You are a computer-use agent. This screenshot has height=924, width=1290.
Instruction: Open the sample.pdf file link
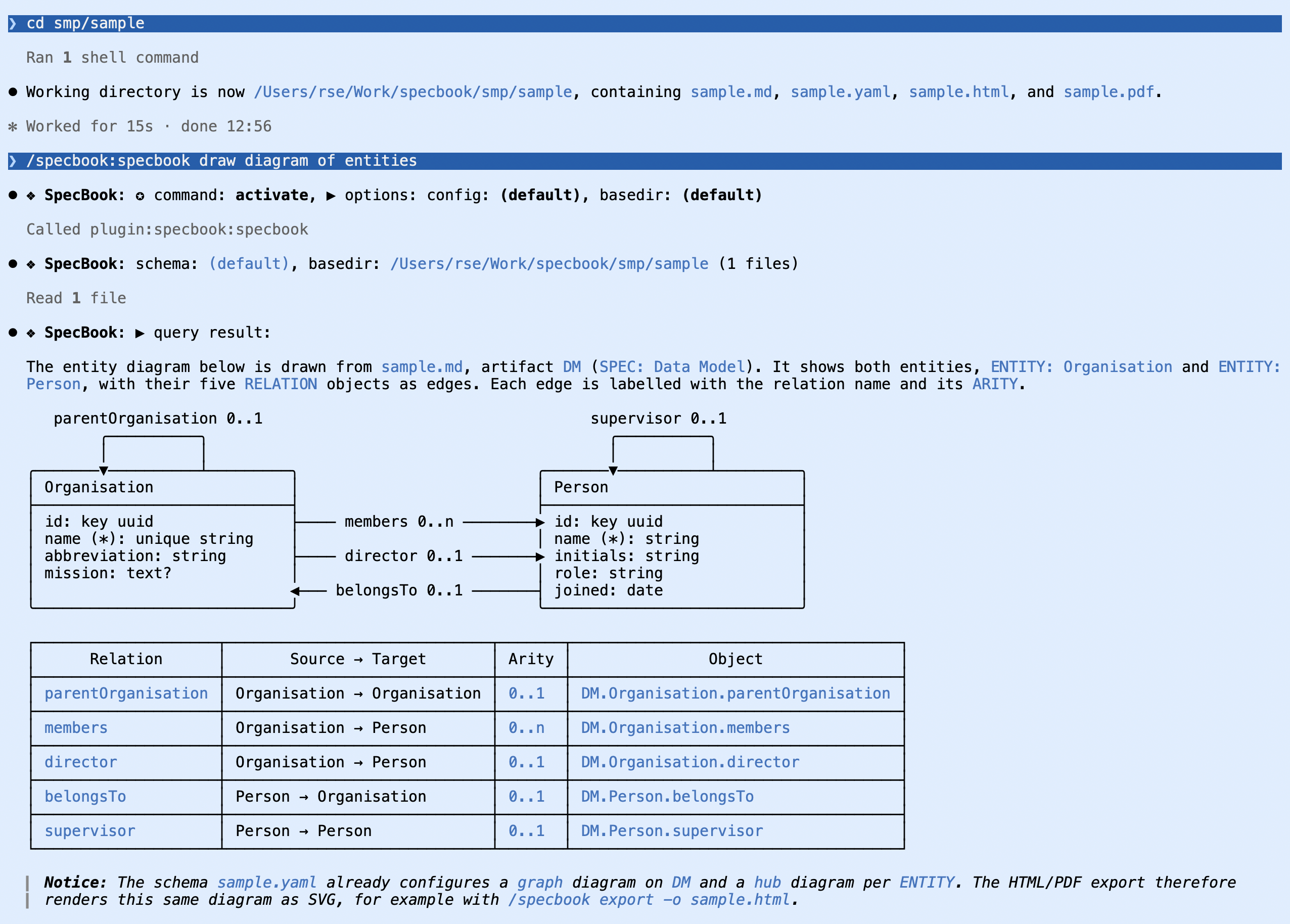click(x=1109, y=92)
